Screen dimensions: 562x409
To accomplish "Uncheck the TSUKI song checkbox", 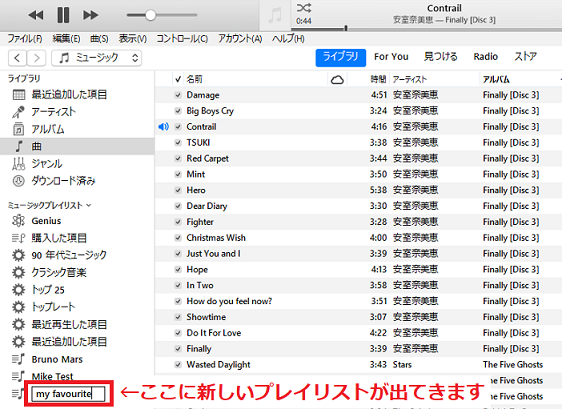I will (x=178, y=143).
